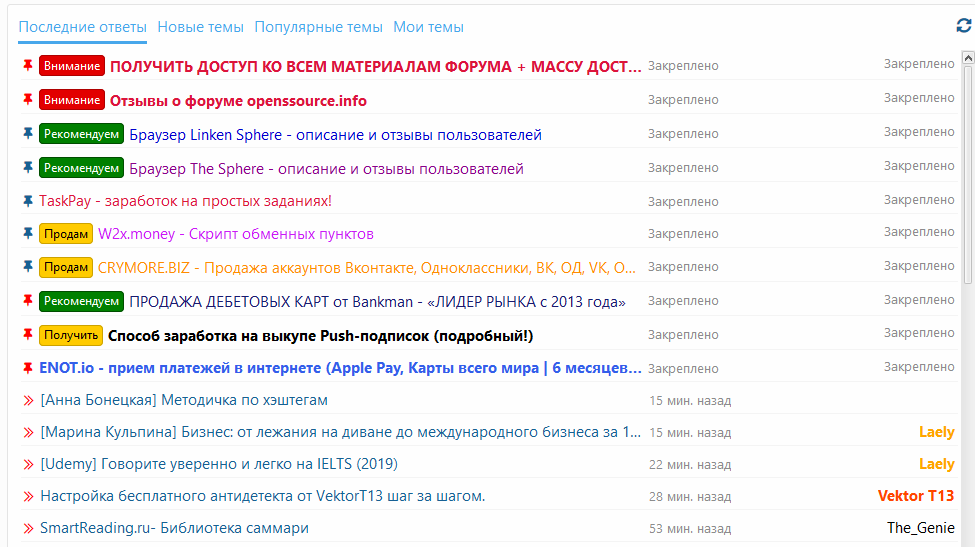Open The_Genie user profile
Screen dimensions: 975x547
tap(921, 528)
